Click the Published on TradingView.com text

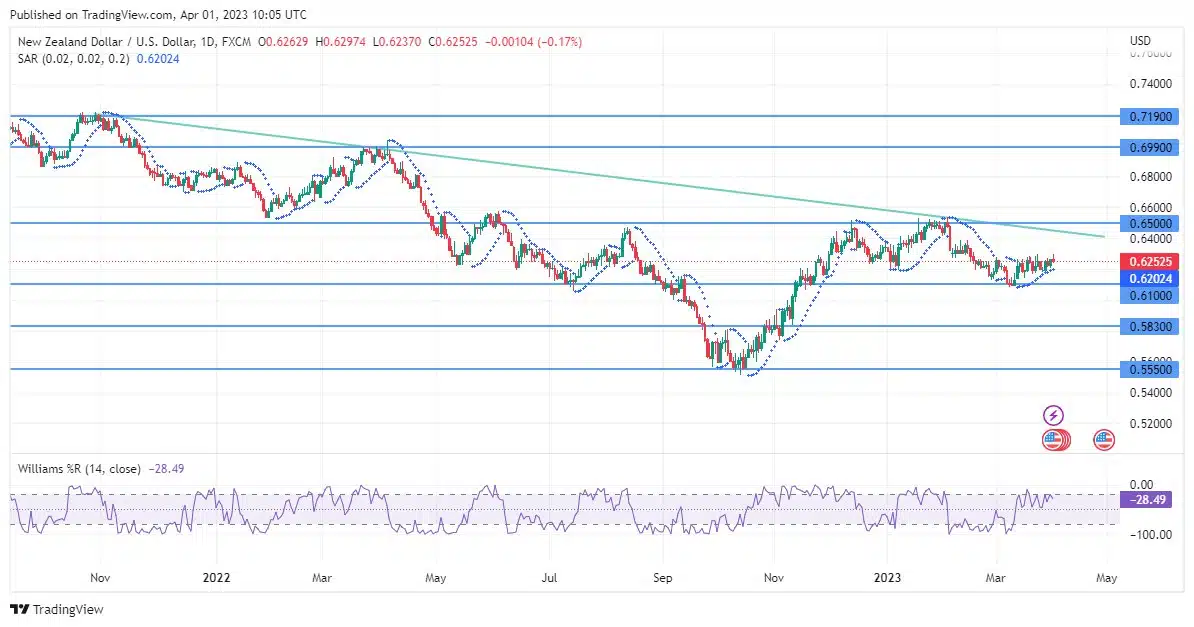(x=155, y=15)
